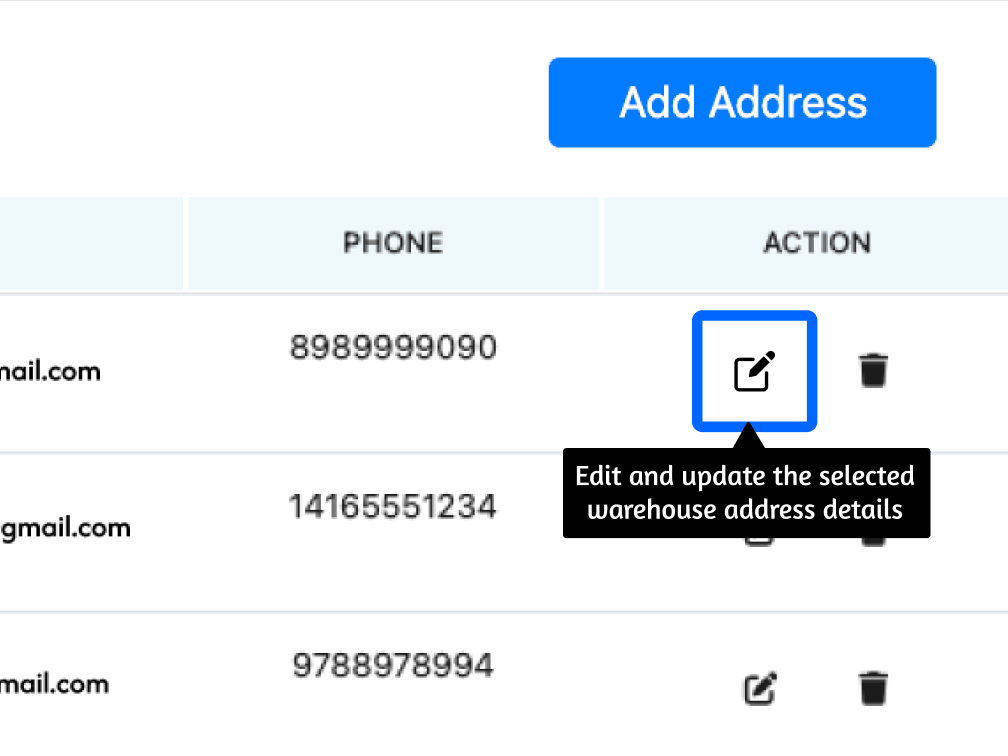Screen dimensions: 1008x756
Task: Edit the address with phone 9788978994
Action: pos(760,688)
